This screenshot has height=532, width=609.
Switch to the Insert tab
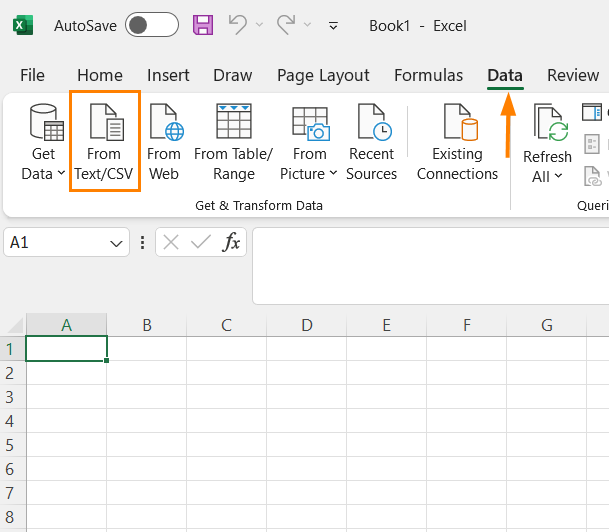point(168,75)
